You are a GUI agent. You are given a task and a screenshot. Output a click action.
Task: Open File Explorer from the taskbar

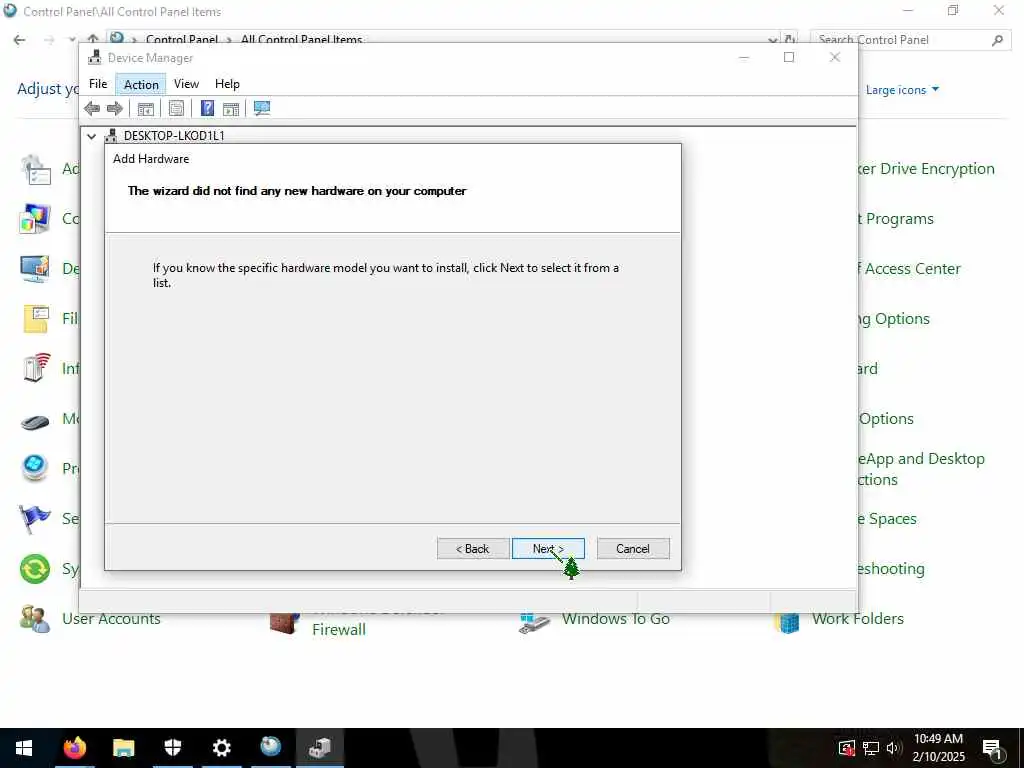click(123, 748)
